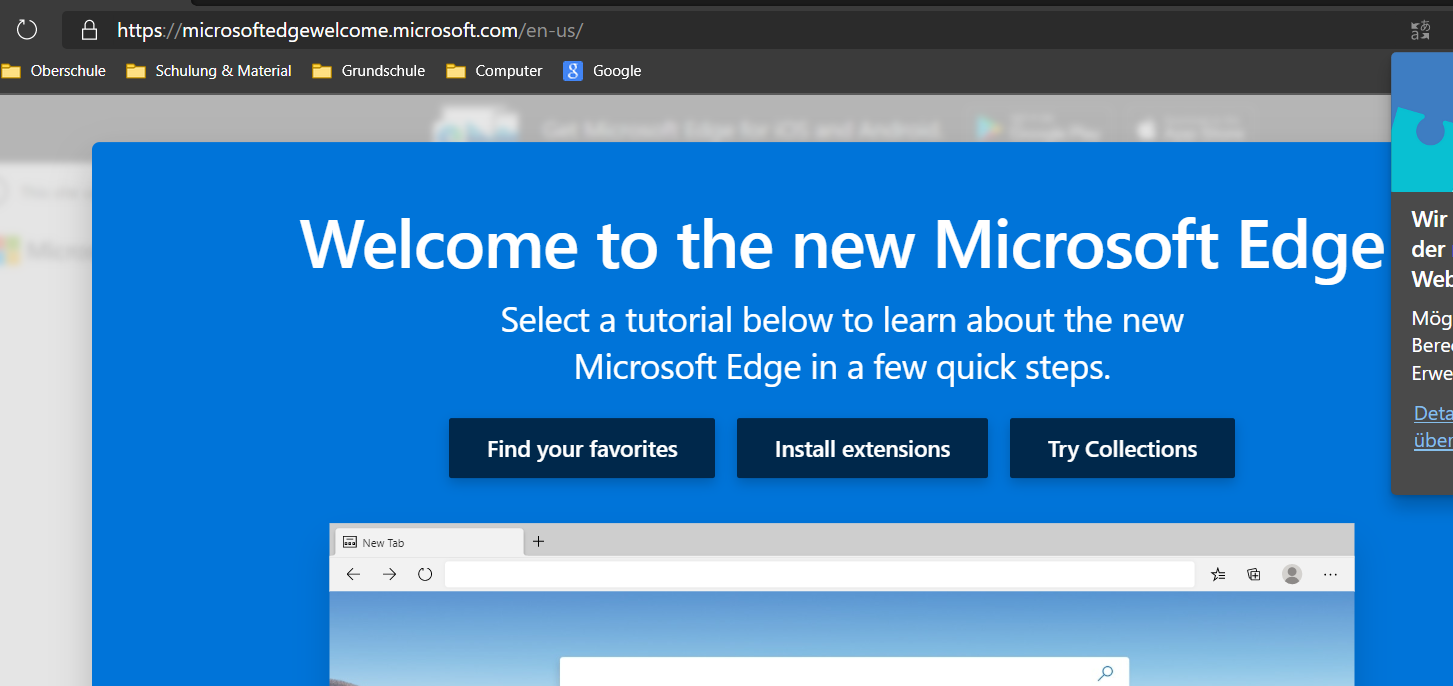Click the preview browser address field
Viewport: 1453px width, 686px height.
point(819,574)
